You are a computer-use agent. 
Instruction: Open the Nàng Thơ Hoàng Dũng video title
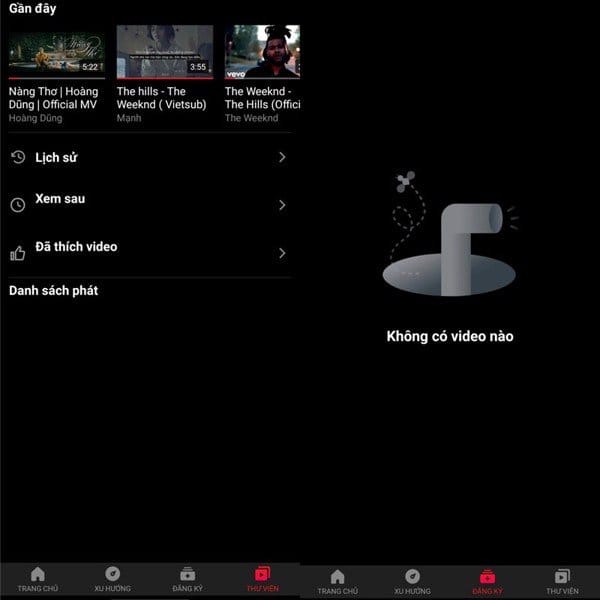coord(56,98)
